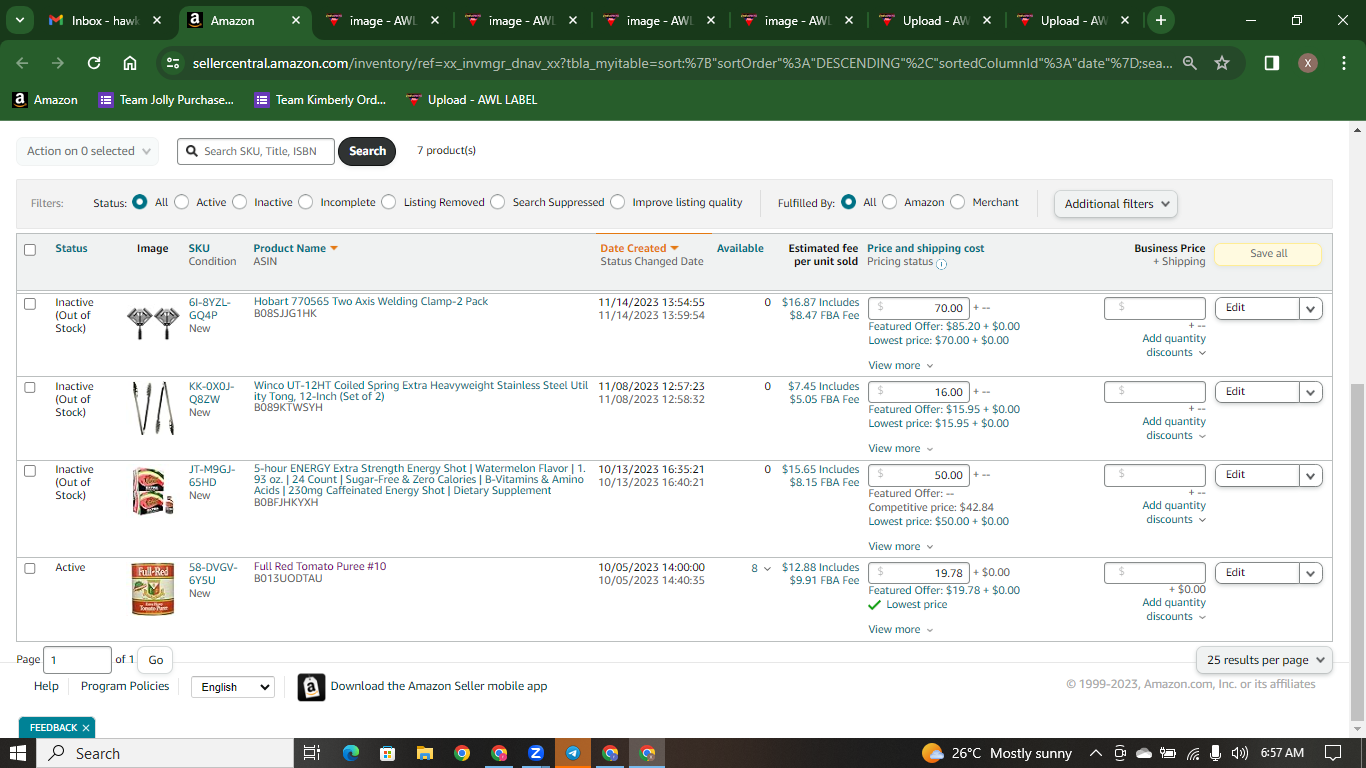Open the Chrome three-dot menu
Image resolution: width=1366 pixels, height=768 pixels.
1343,63
